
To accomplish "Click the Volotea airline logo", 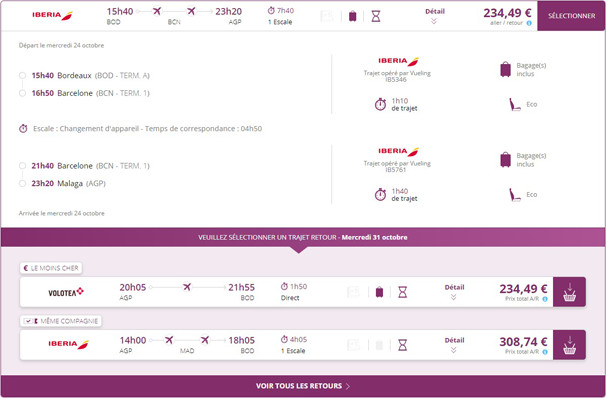I will pos(66,292).
